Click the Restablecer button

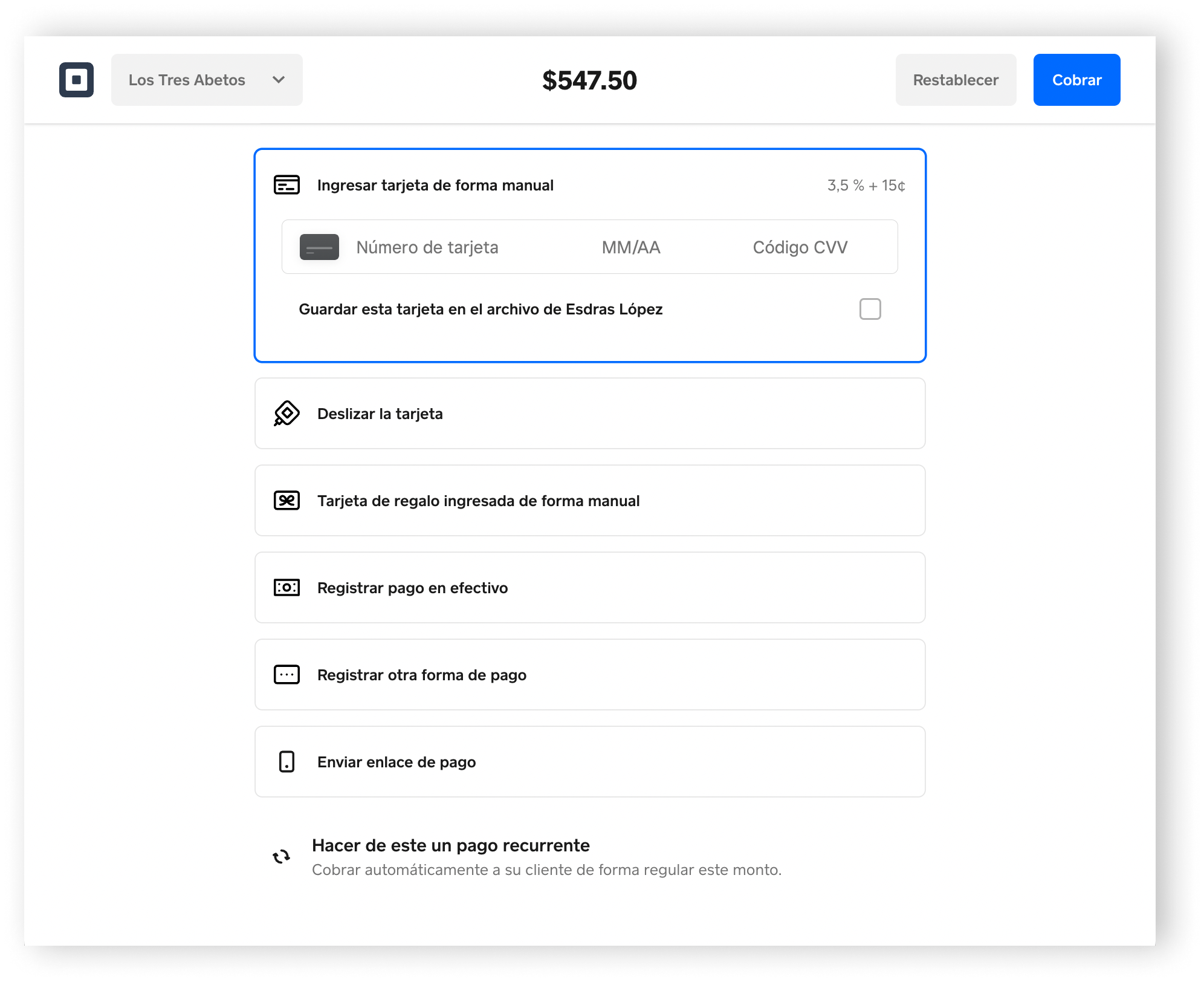pyautogui.click(x=955, y=80)
